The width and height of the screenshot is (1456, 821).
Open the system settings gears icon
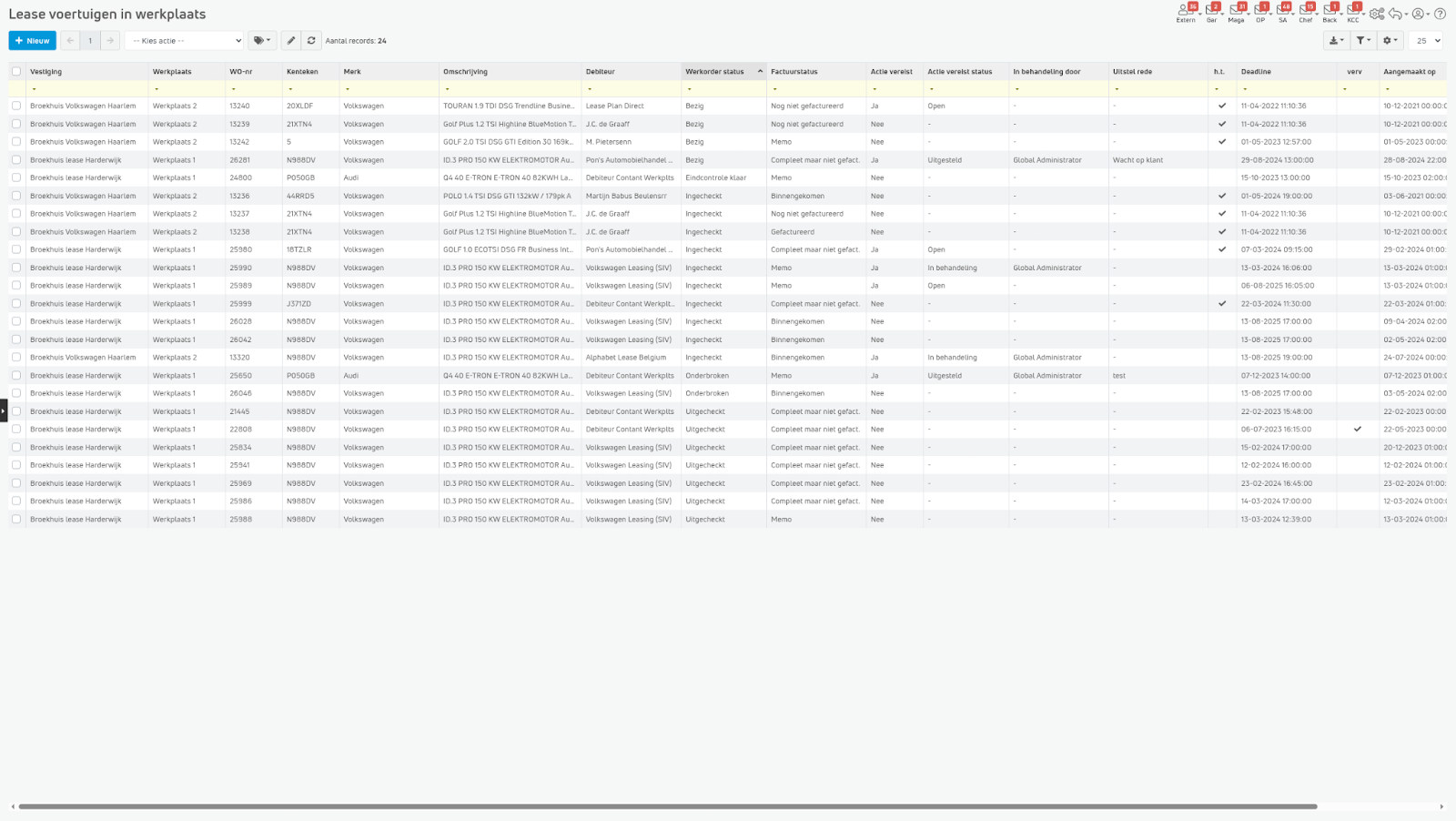[x=1376, y=14]
